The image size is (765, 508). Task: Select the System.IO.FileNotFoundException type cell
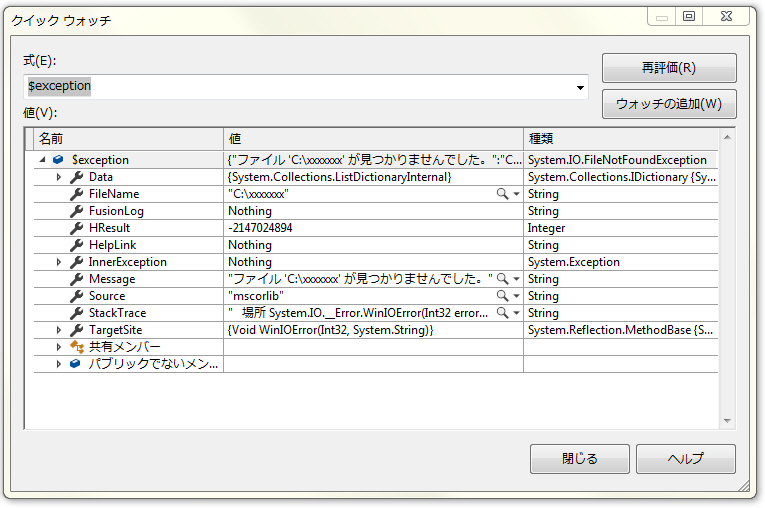point(621,160)
